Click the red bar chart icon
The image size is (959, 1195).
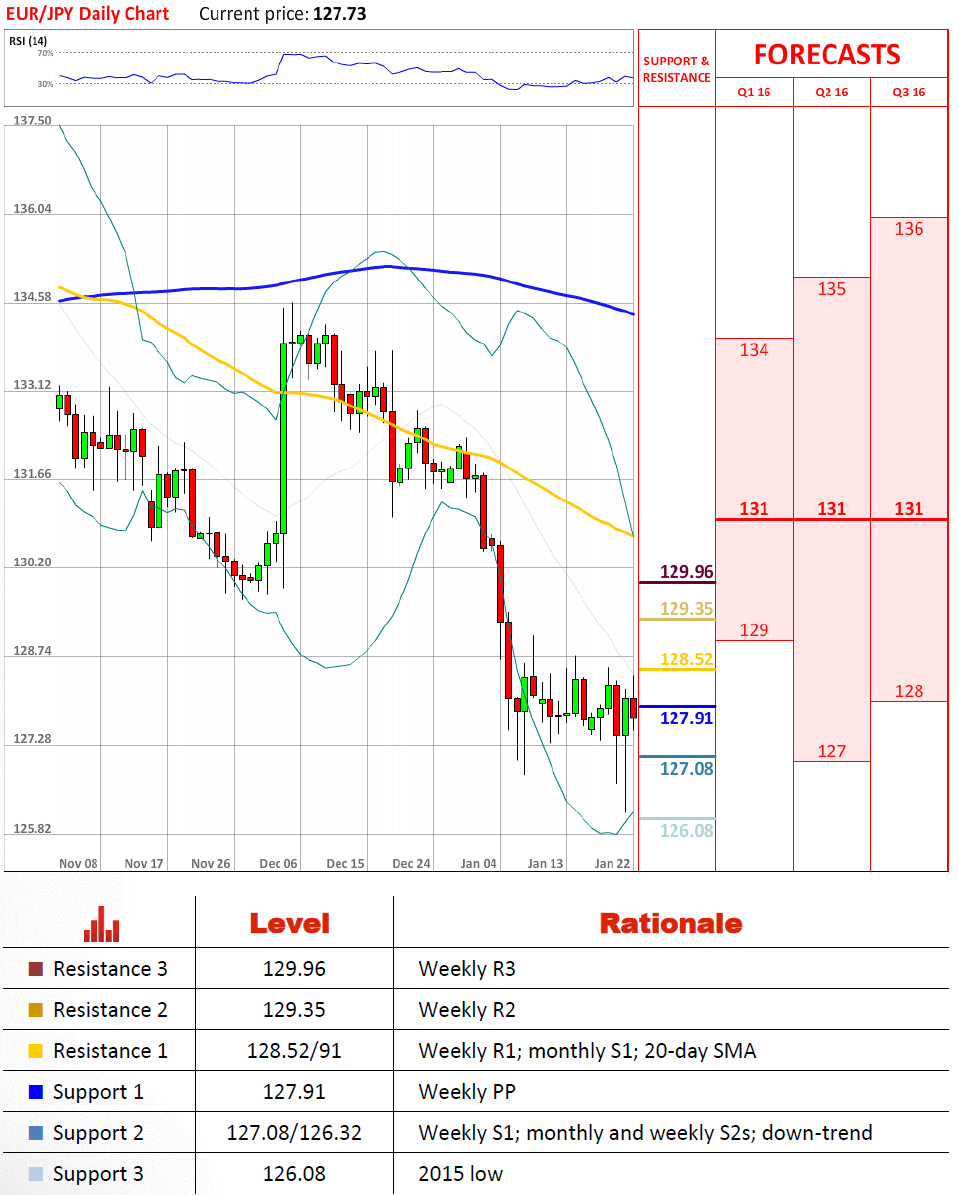click(101, 924)
